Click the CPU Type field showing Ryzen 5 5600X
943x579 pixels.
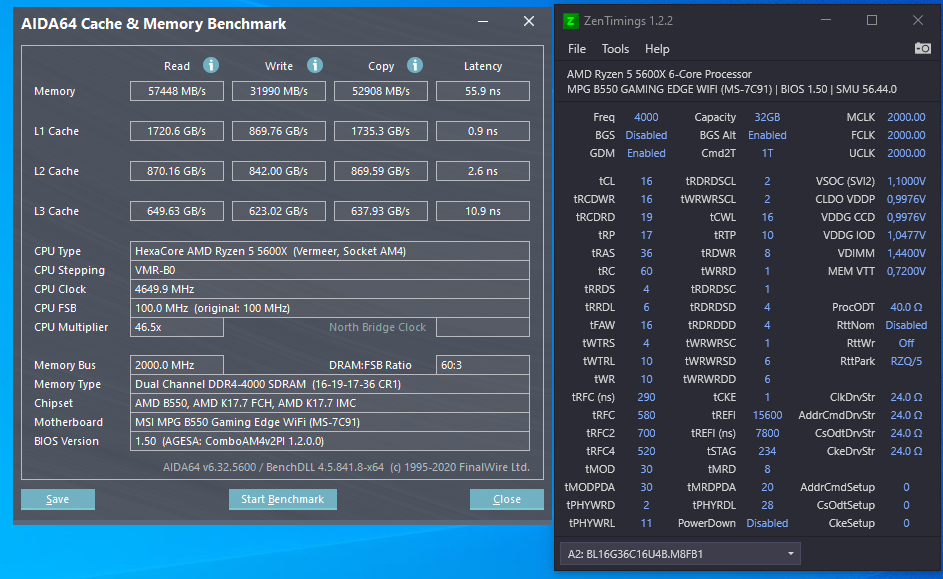pos(330,251)
